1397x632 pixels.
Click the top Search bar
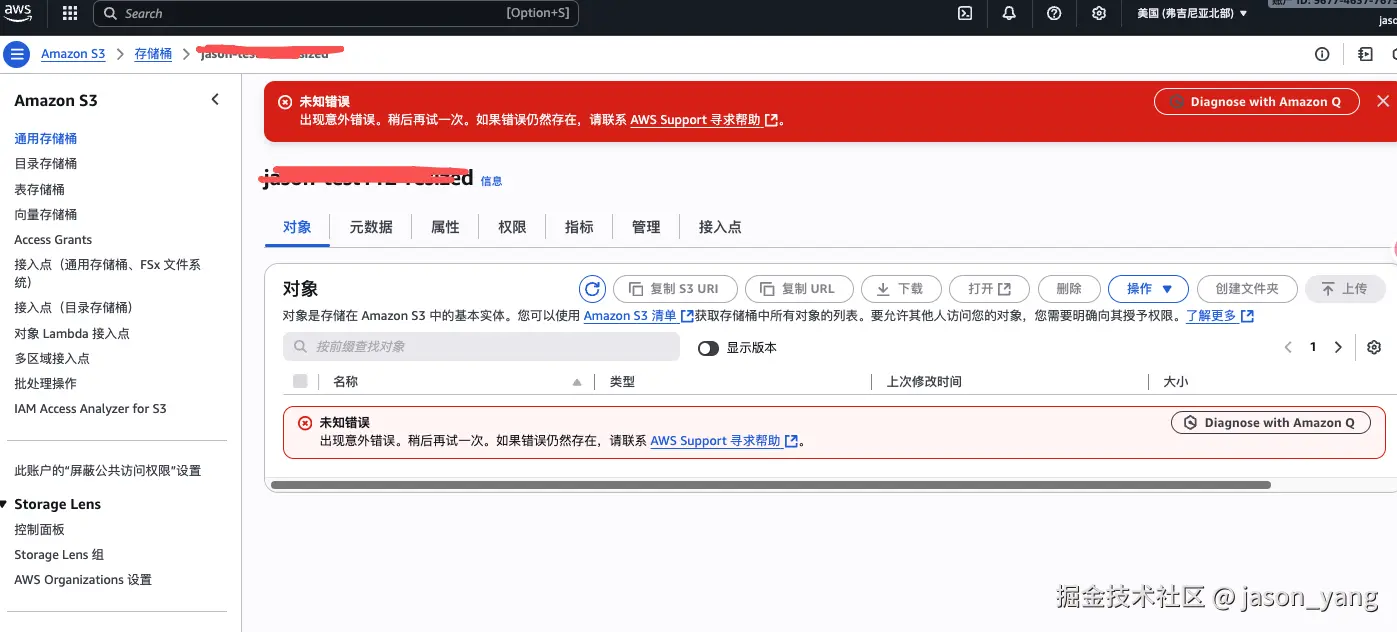(x=336, y=14)
